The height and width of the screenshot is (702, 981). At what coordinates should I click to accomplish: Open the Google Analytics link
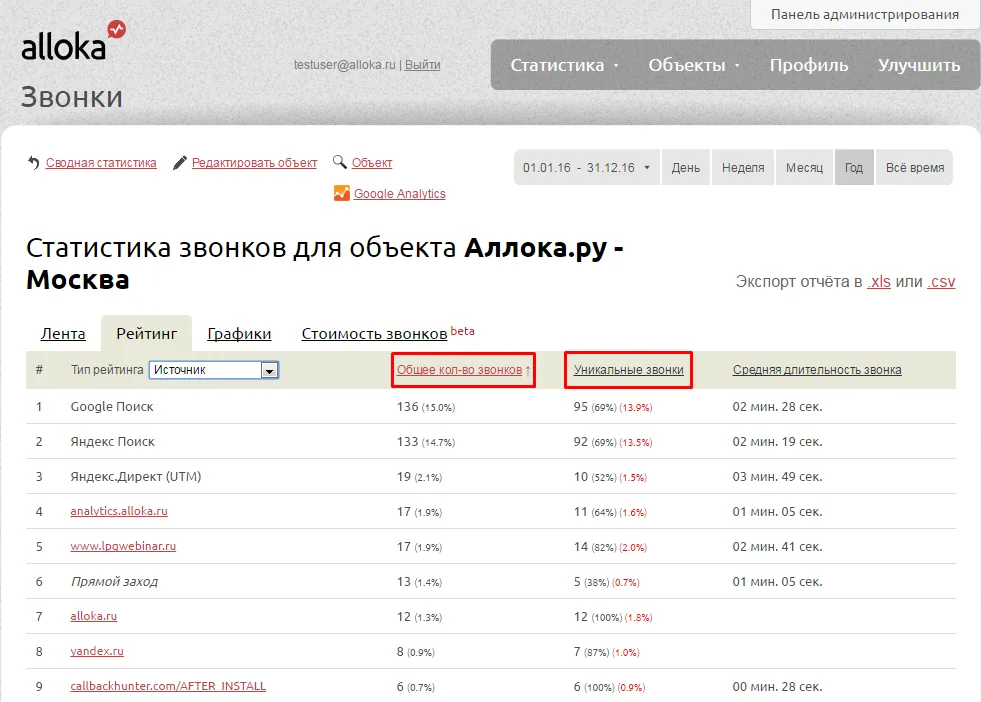click(400, 194)
